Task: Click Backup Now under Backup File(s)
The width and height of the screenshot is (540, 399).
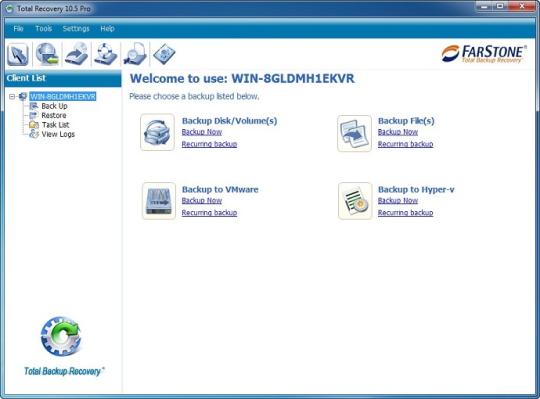Action: [x=398, y=132]
